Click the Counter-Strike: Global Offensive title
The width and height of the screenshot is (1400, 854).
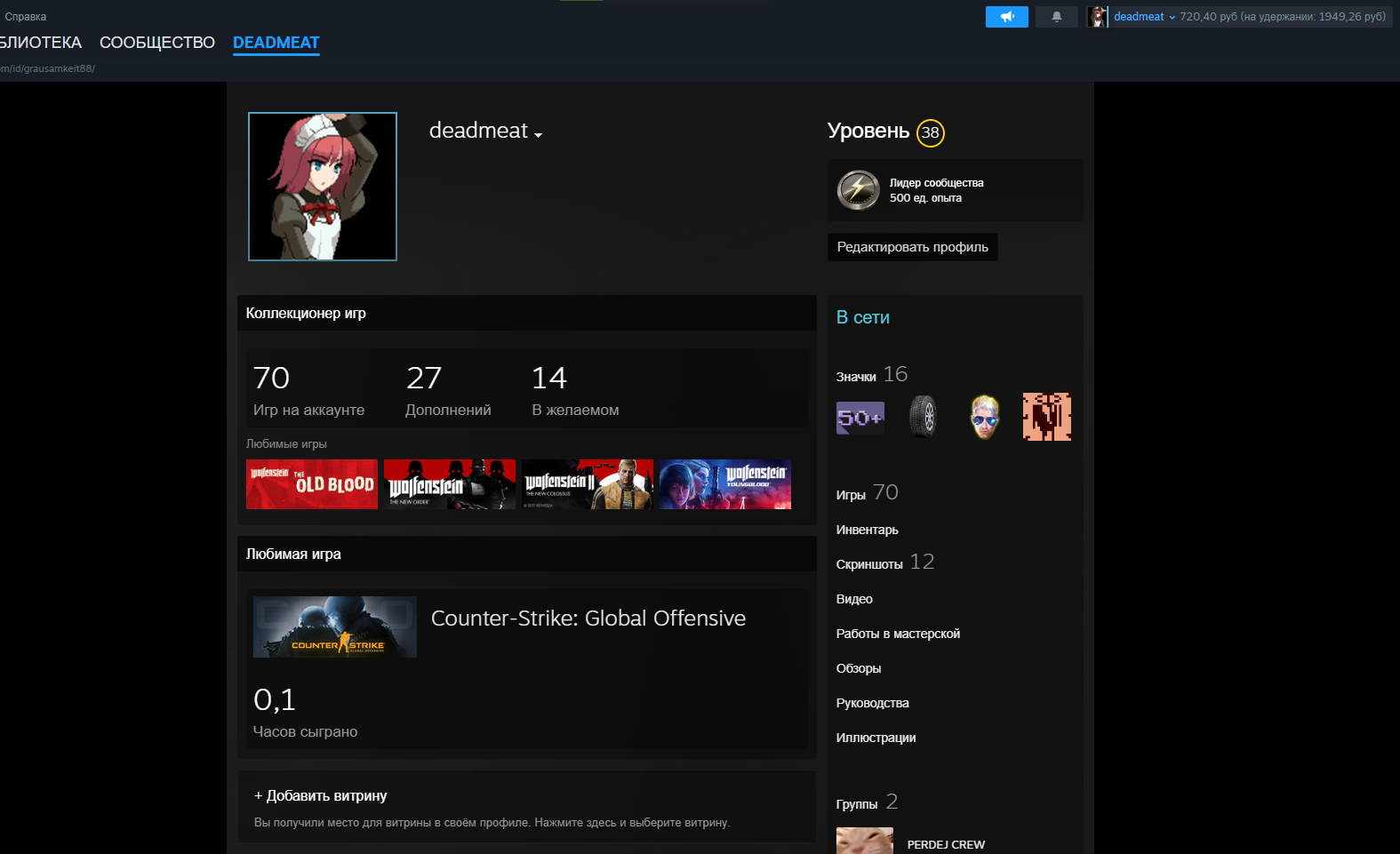click(x=588, y=619)
